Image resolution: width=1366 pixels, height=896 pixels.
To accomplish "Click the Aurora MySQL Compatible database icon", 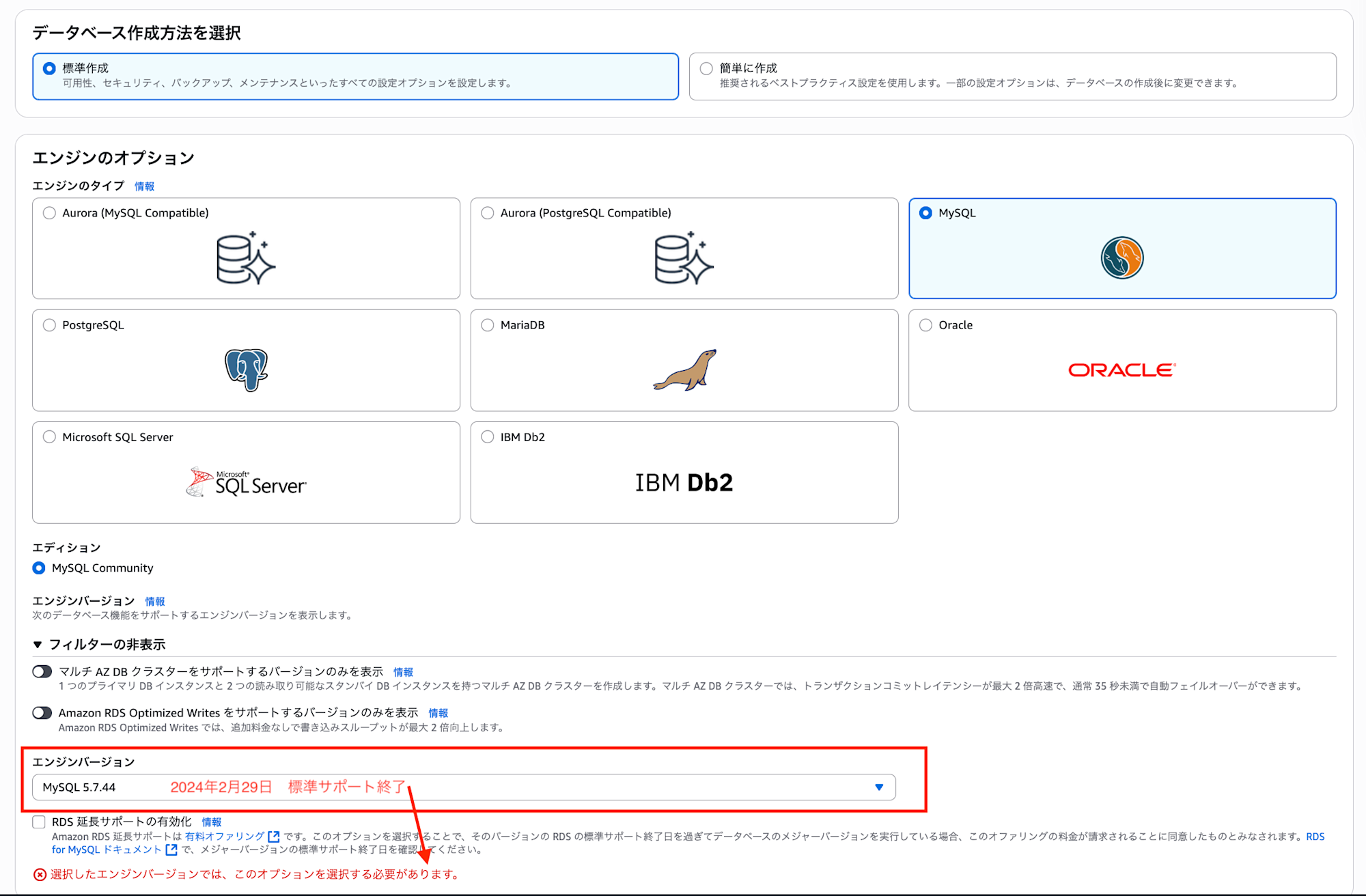I will click(246, 258).
